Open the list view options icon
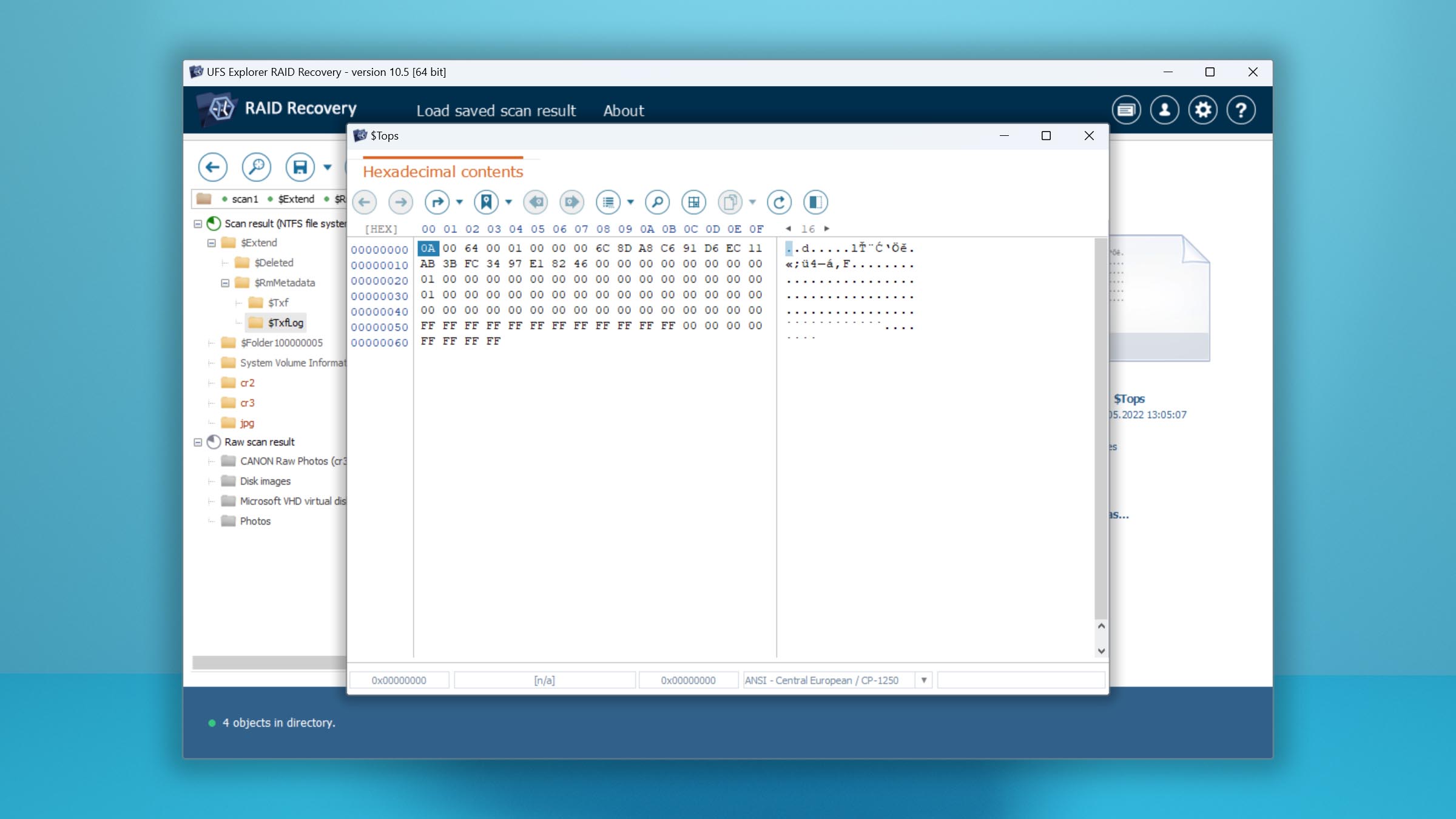 (608, 202)
